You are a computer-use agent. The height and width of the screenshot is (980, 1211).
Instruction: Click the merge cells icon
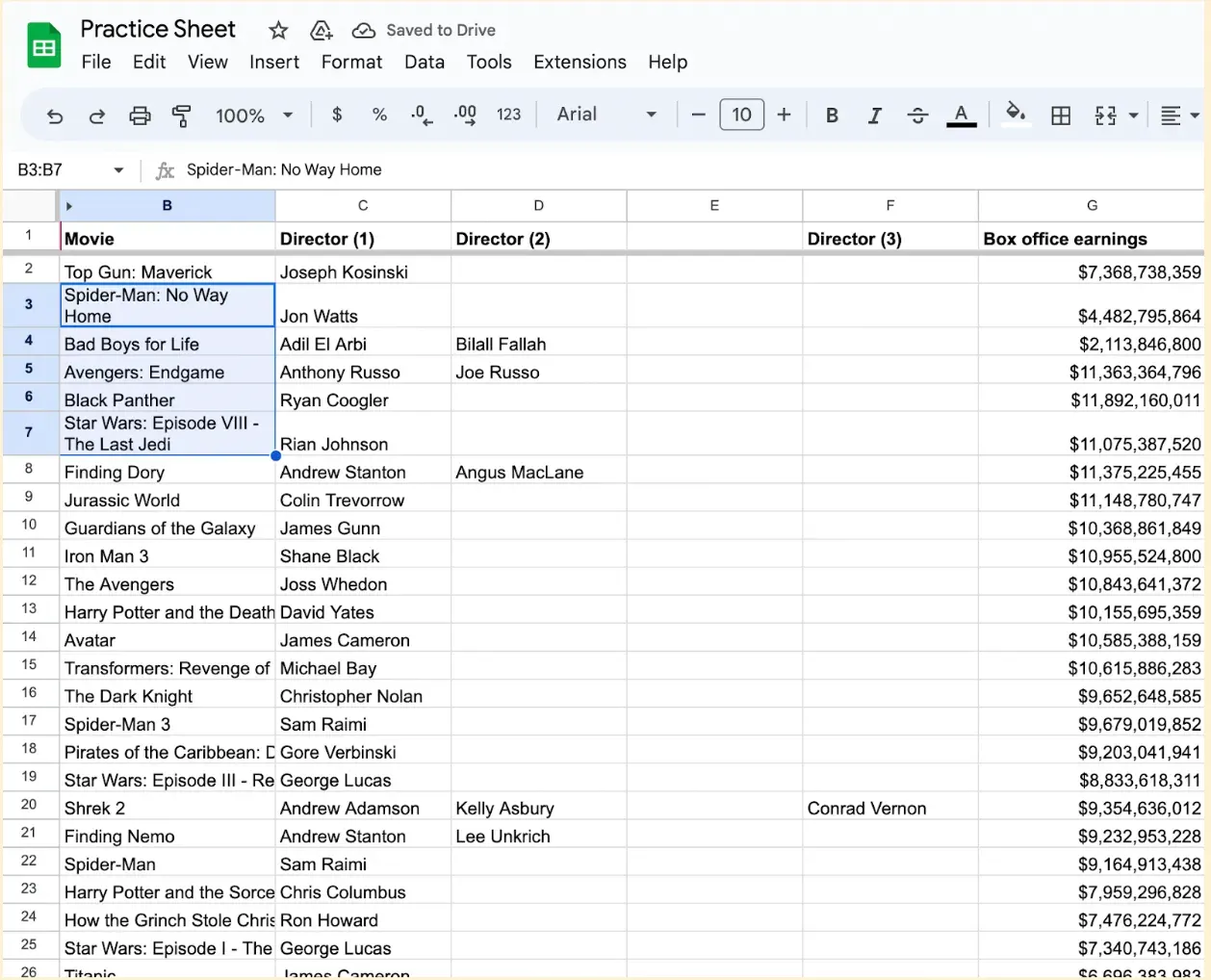click(1105, 116)
